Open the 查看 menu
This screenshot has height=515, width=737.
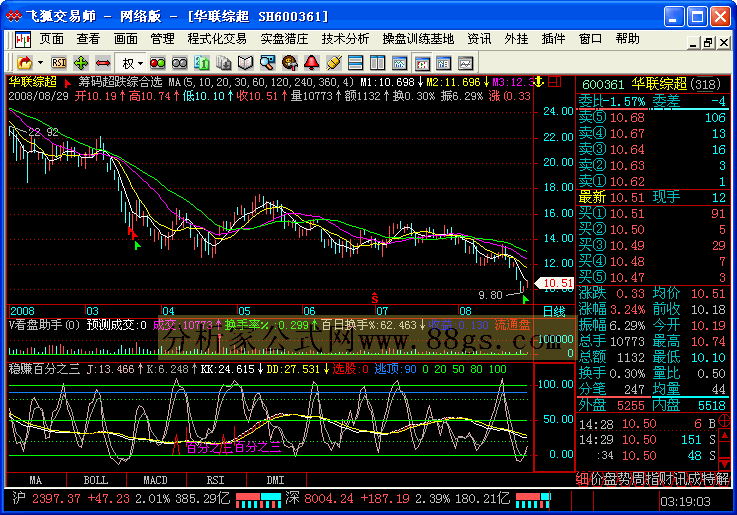click(x=88, y=39)
